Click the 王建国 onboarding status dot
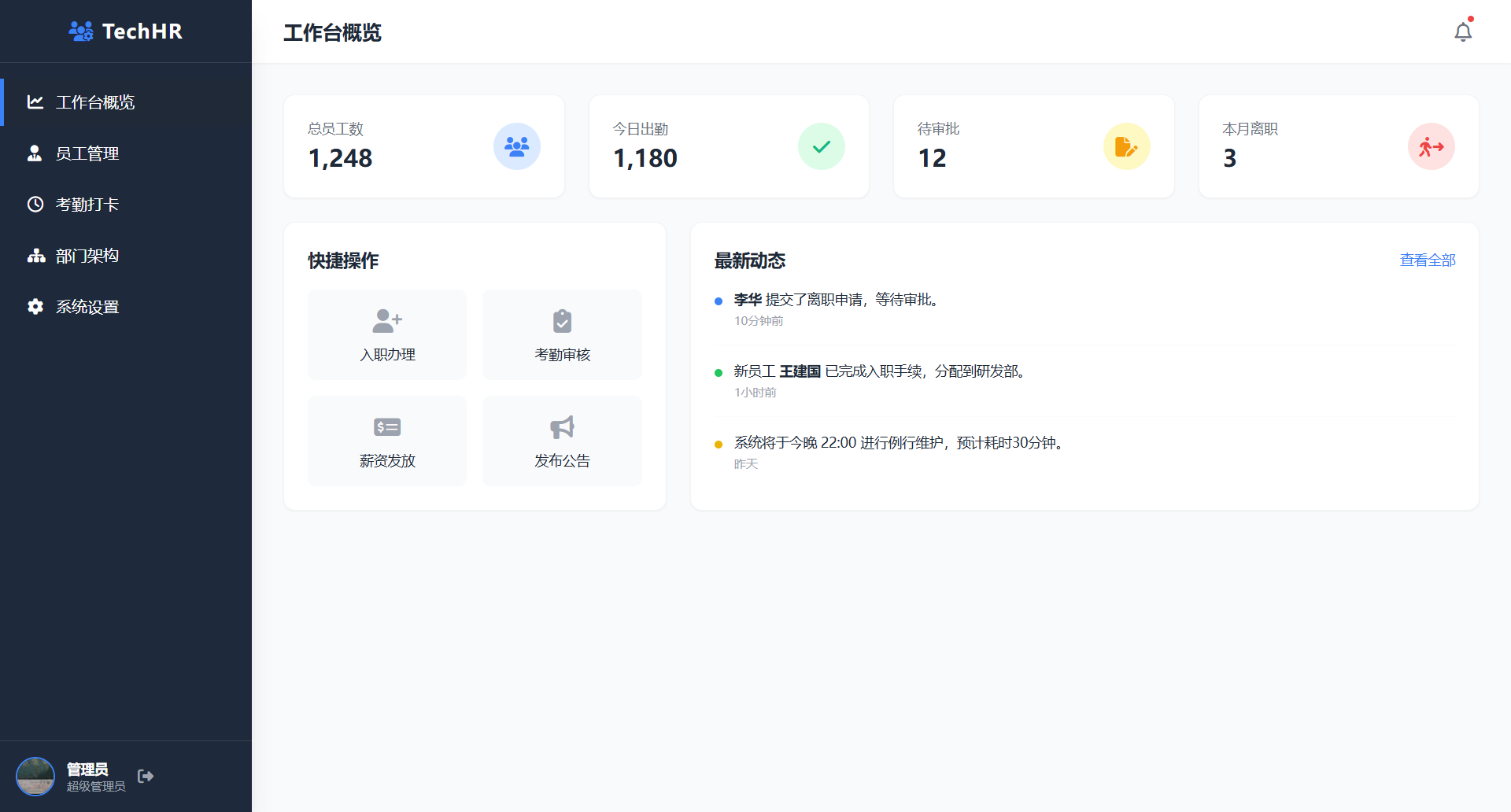The height and width of the screenshot is (812, 1511). 717,371
